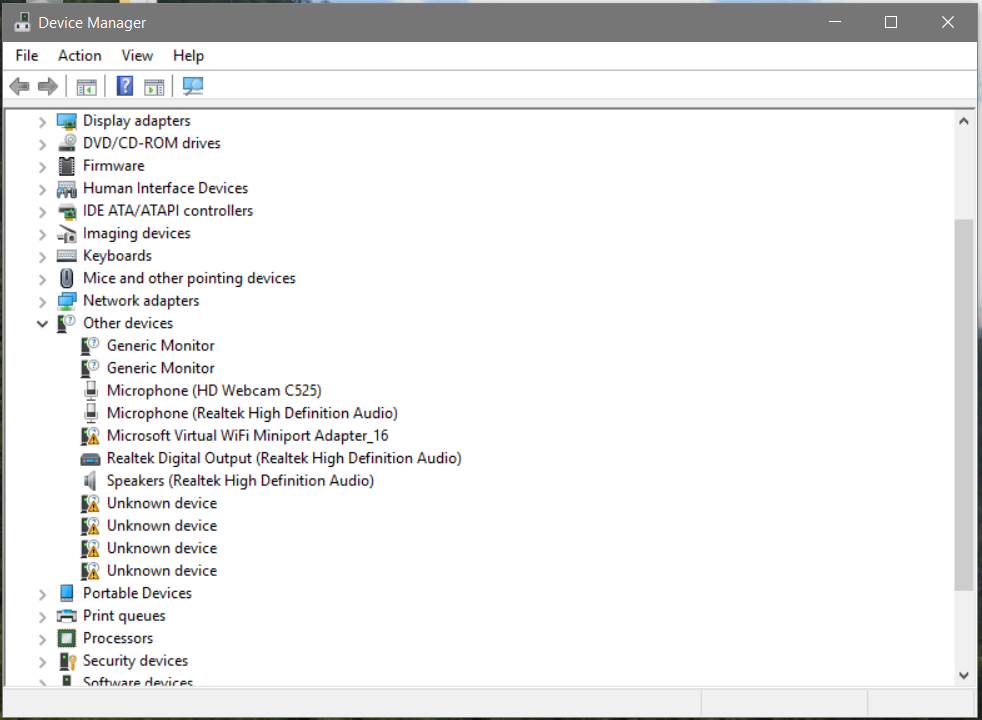Viewport: 982px width, 720px height.
Task: Select the Network adapters label
Action: pos(141,301)
